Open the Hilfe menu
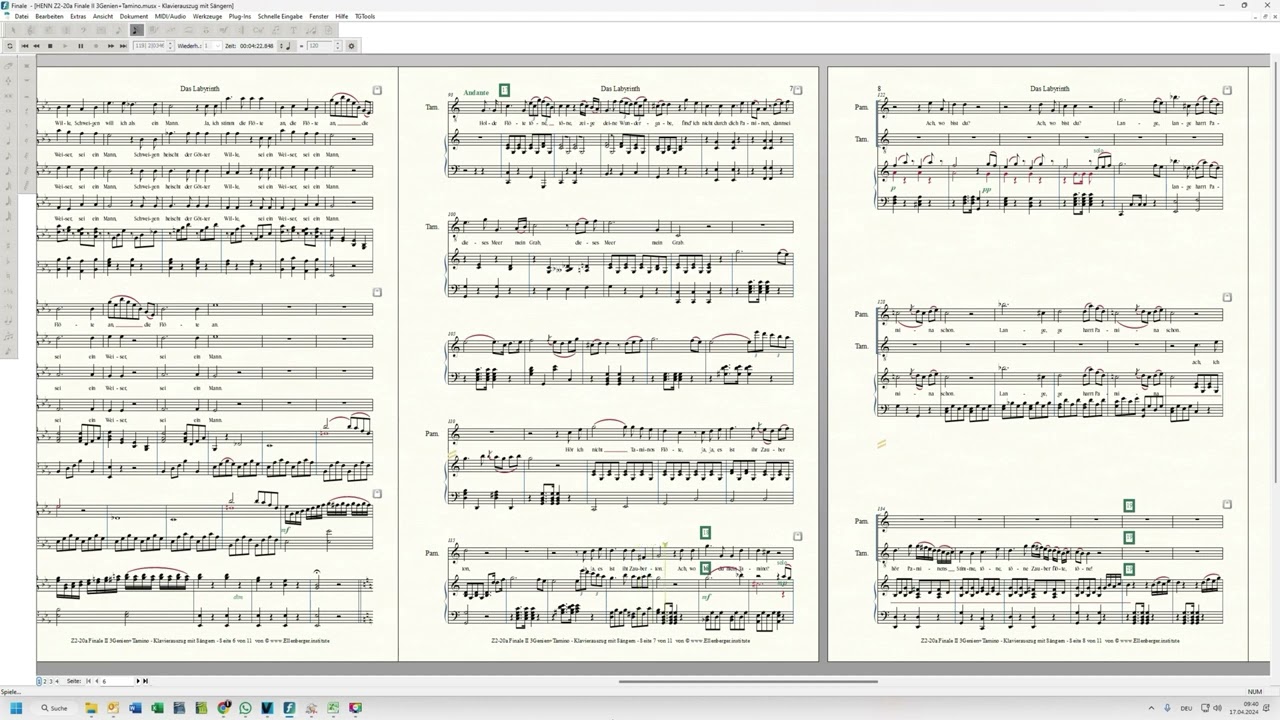 (x=342, y=17)
